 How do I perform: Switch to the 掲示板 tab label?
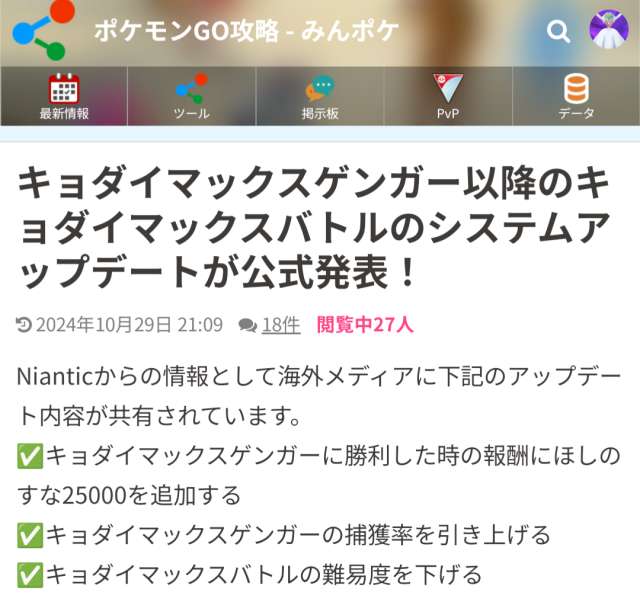[x=320, y=113]
